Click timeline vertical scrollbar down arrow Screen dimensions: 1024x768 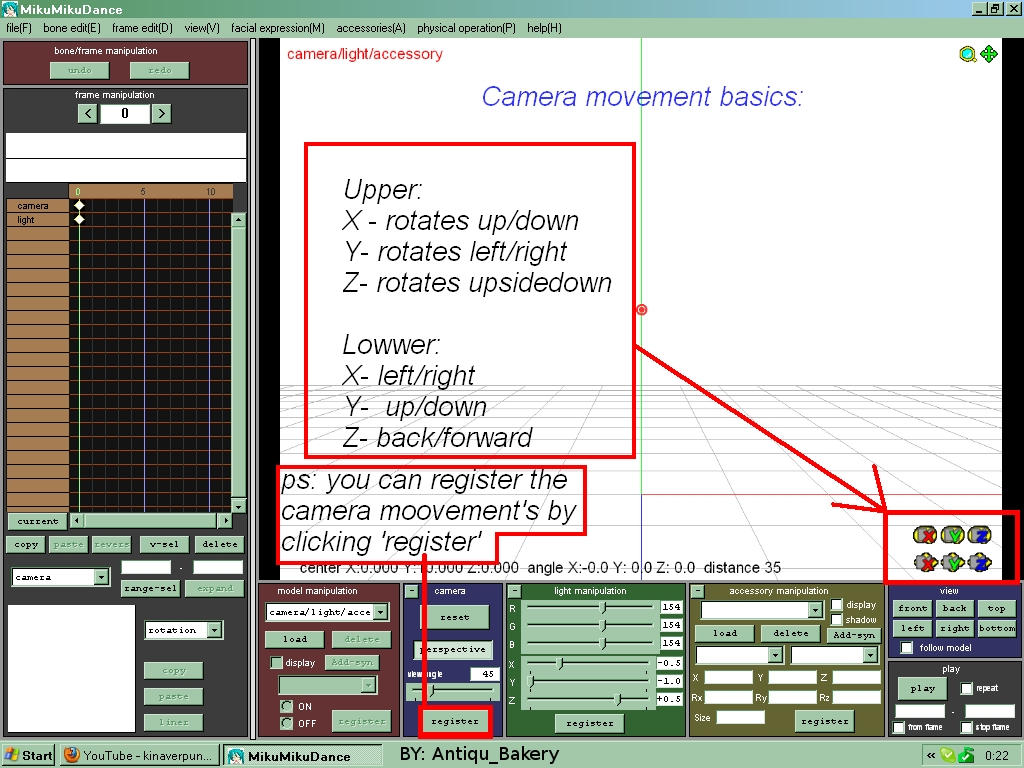(x=238, y=506)
